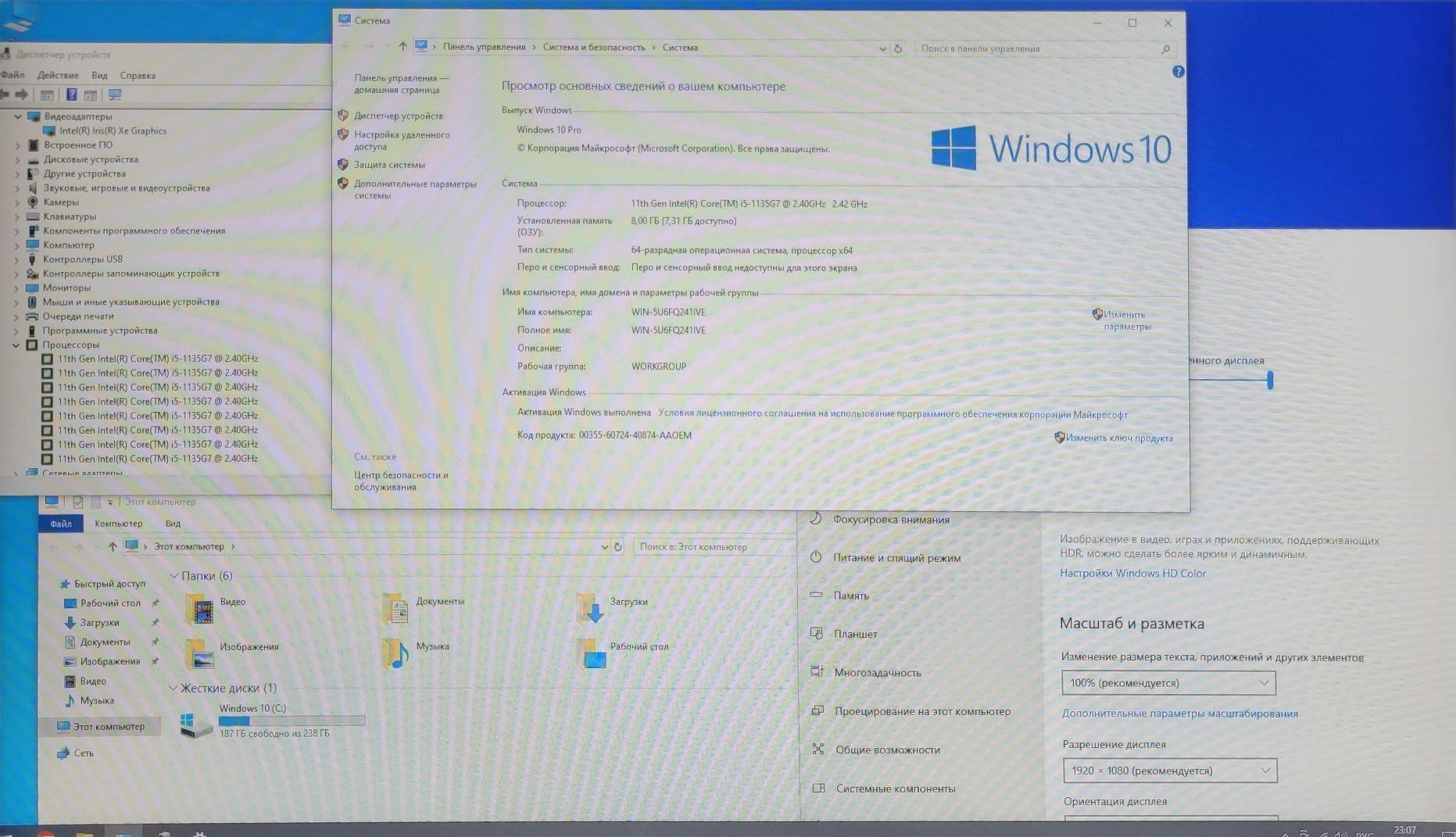Click the refresh icon in System window address bar
Viewport: 1456px width, 837px height.
click(898, 48)
